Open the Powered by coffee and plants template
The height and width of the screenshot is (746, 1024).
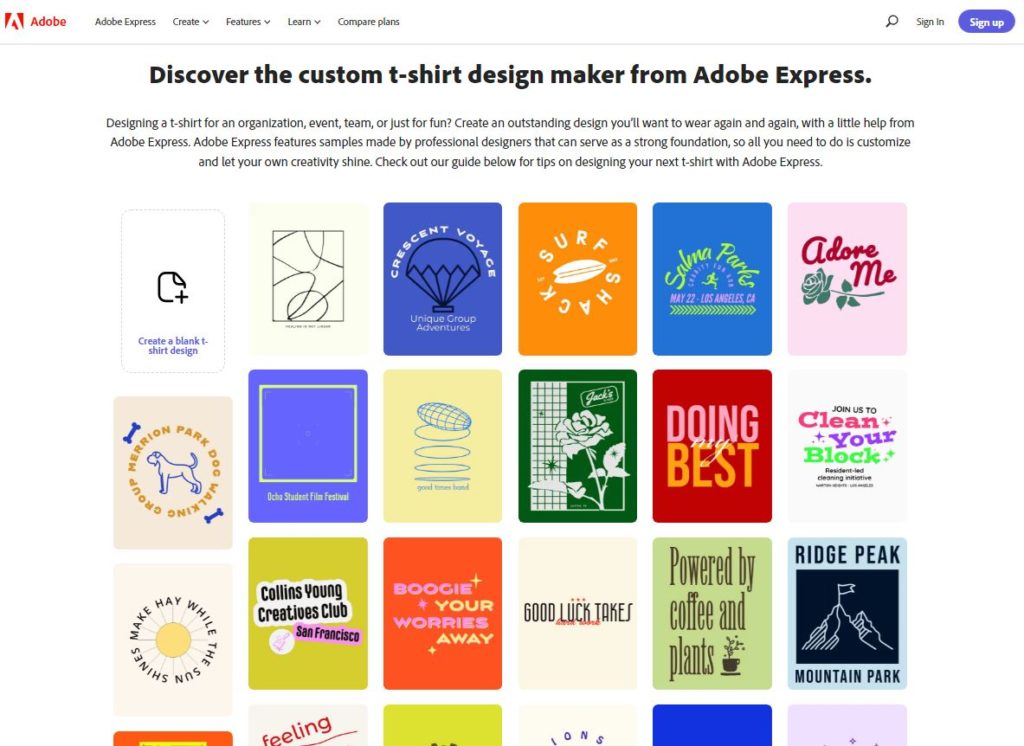(x=712, y=613)
